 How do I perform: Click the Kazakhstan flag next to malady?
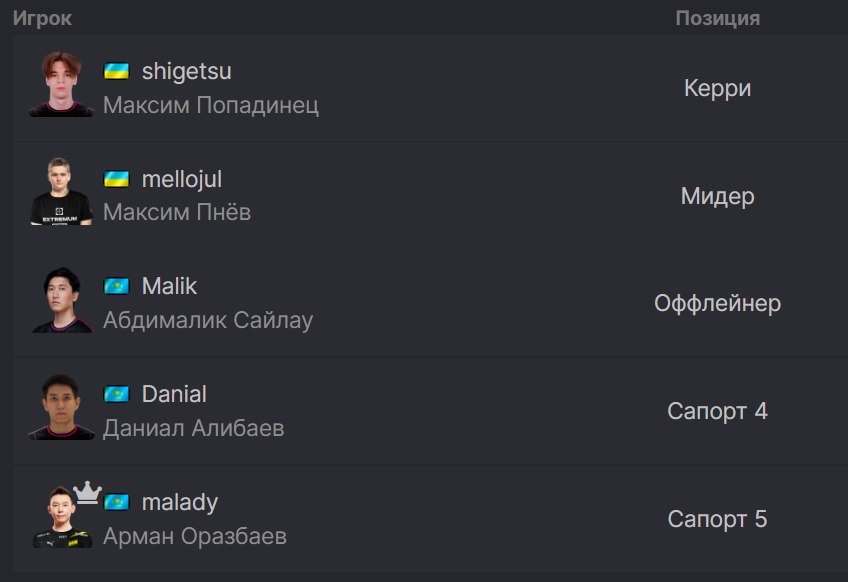pos(116,502)
